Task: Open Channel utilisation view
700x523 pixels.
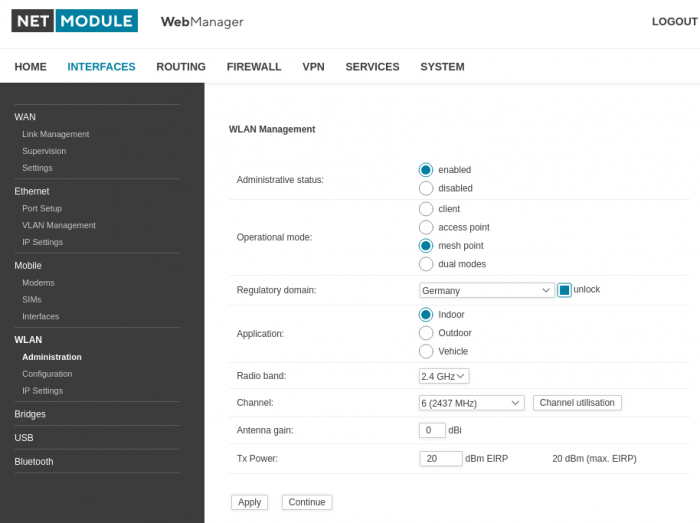Action: point(577,403)
